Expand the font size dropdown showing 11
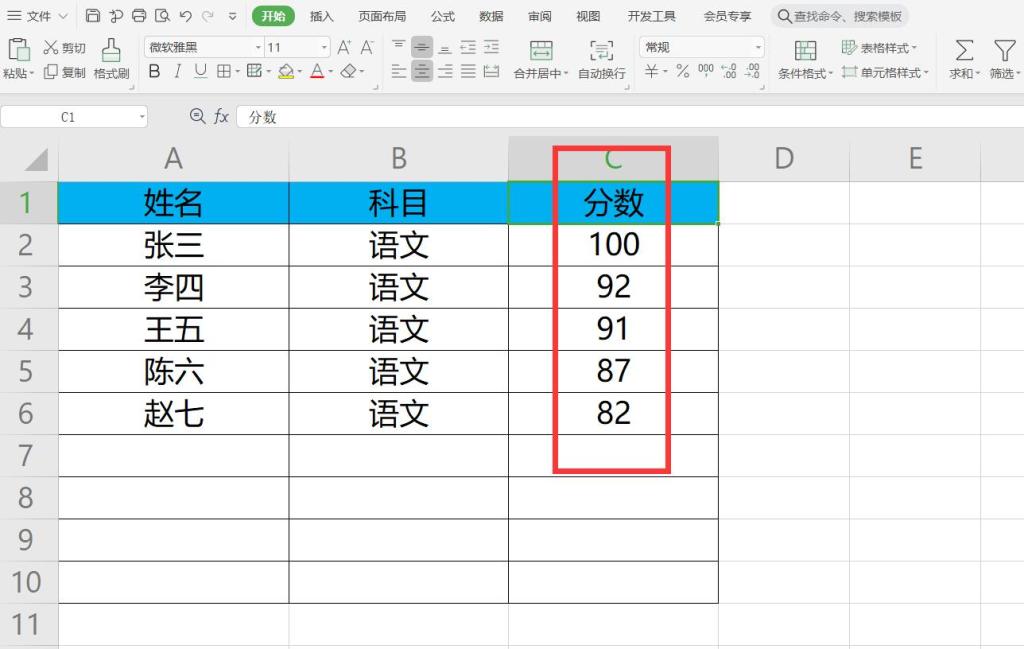Screen dimensions: 1024x649 point(324,48)
